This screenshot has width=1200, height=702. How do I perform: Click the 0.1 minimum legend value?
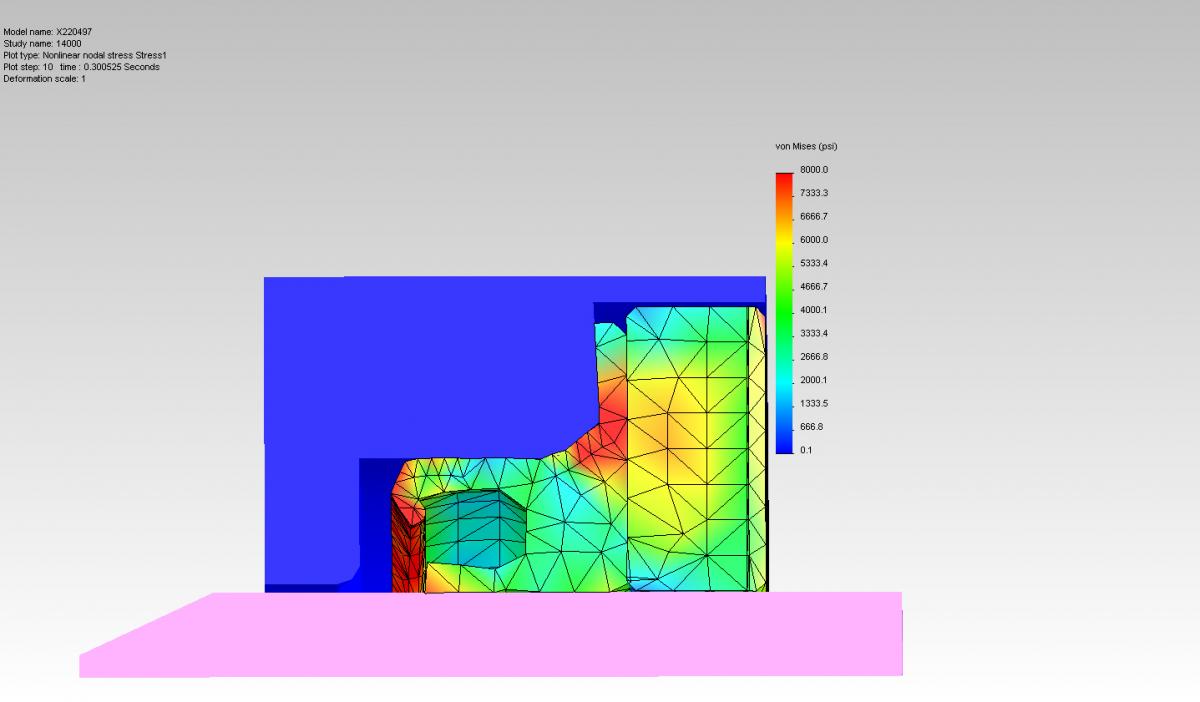[x=806, y=450]
